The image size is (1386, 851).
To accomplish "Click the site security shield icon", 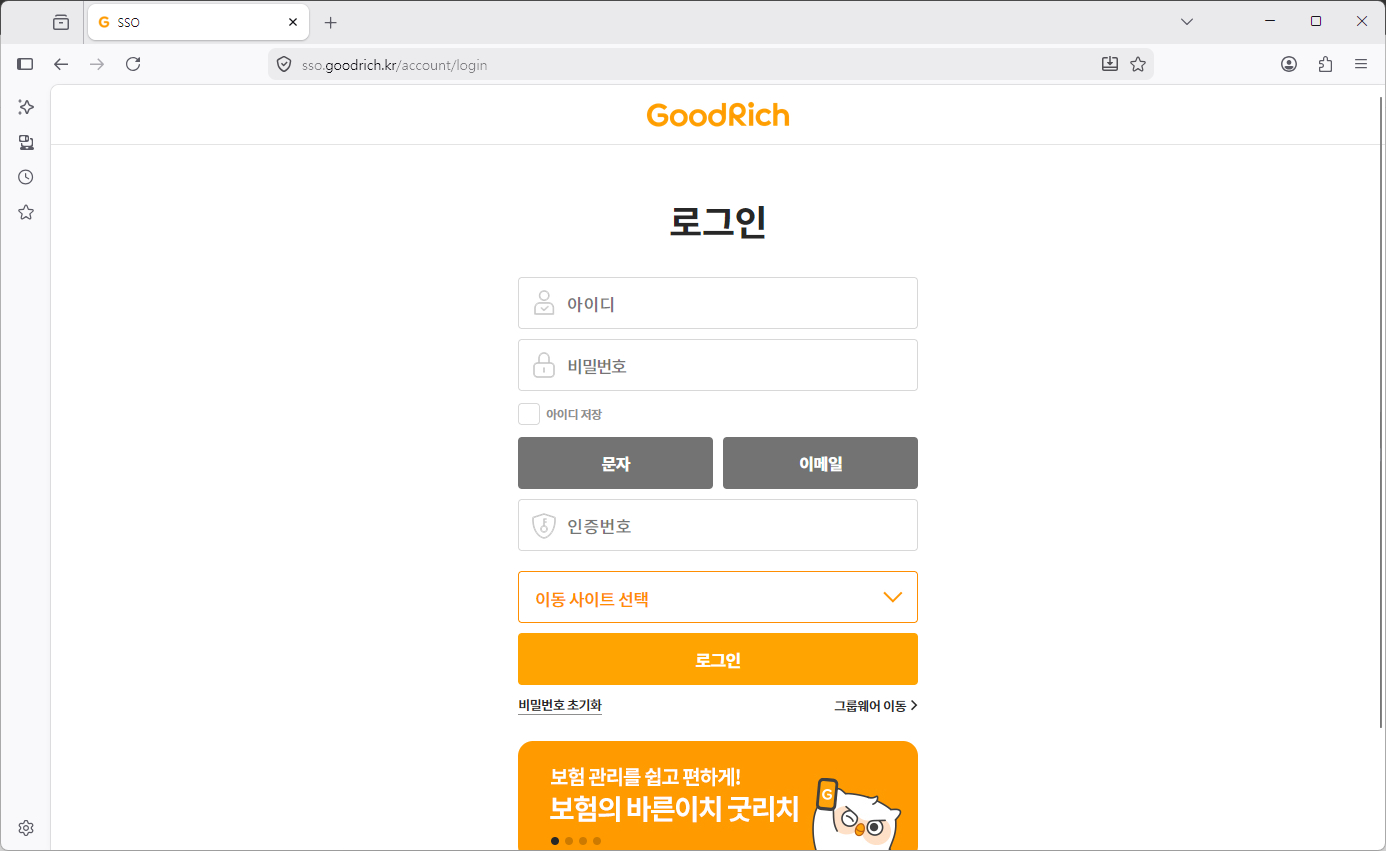I will click(x=284, y=64).
